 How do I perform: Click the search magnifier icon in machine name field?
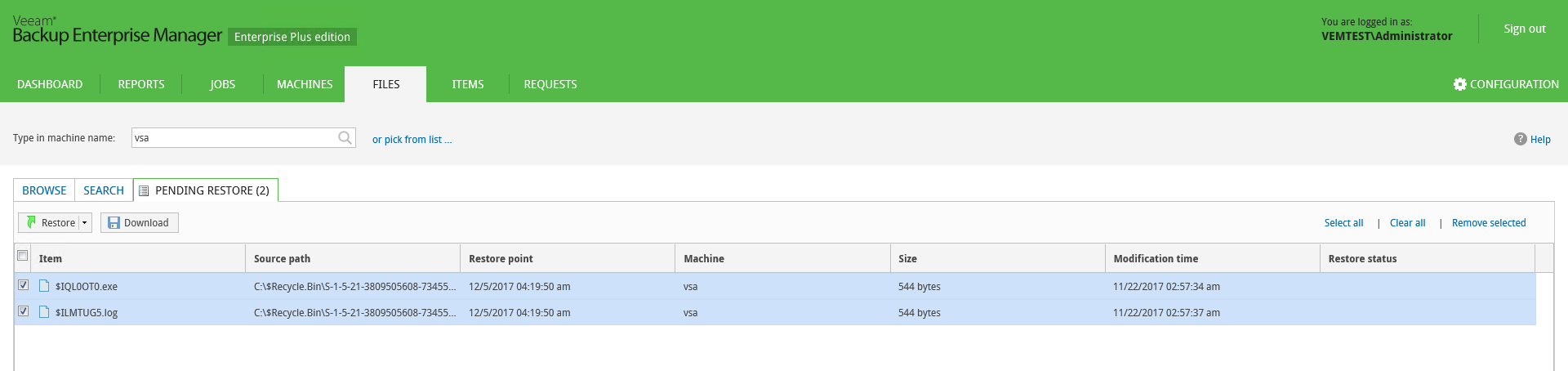[x=345, y=138]
